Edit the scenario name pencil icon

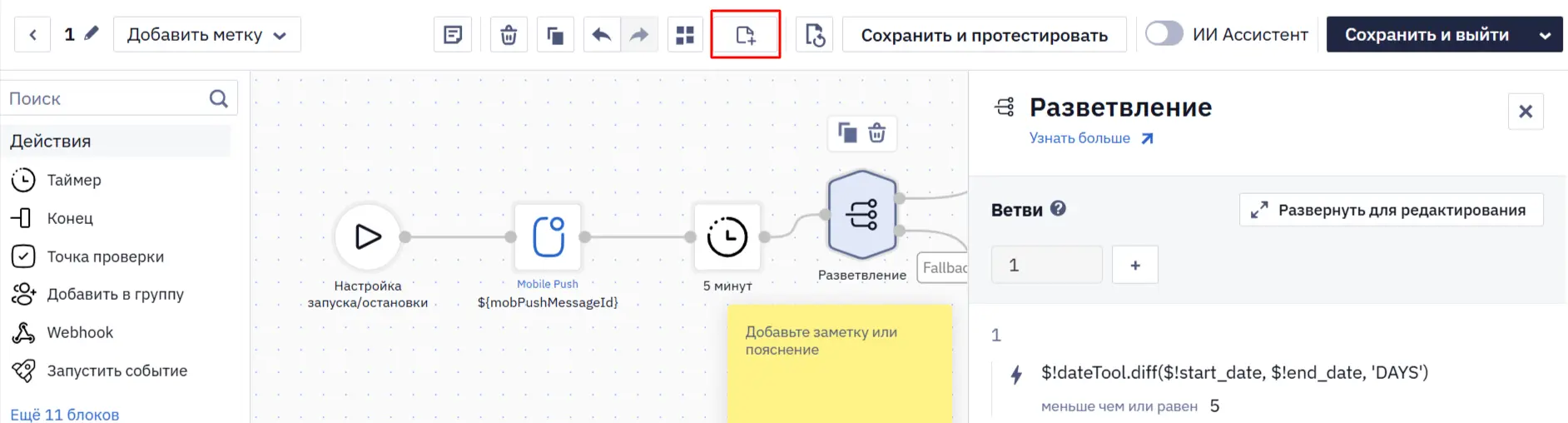(92, 33)
